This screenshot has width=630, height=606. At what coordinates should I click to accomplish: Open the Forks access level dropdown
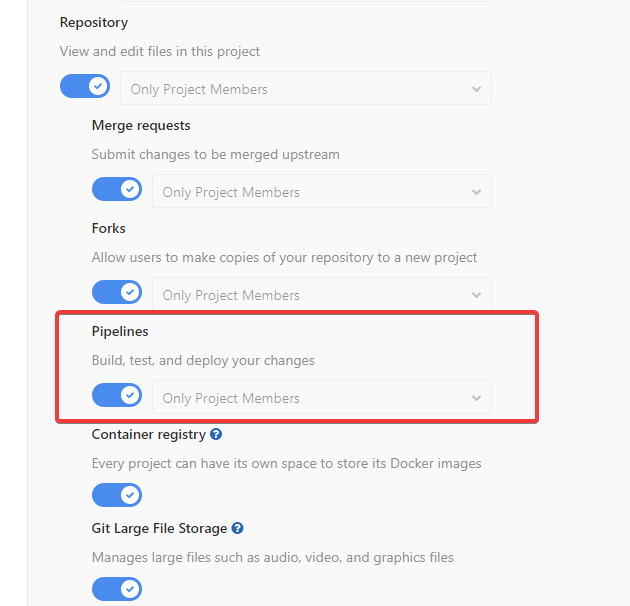322,295
